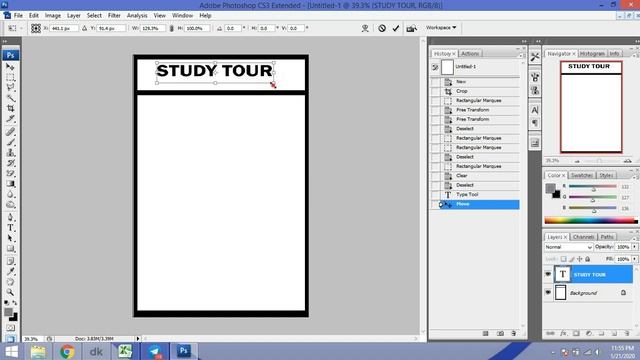Click the blue B color slider
This screenshot has height=360, width=640.
(593, 208)
